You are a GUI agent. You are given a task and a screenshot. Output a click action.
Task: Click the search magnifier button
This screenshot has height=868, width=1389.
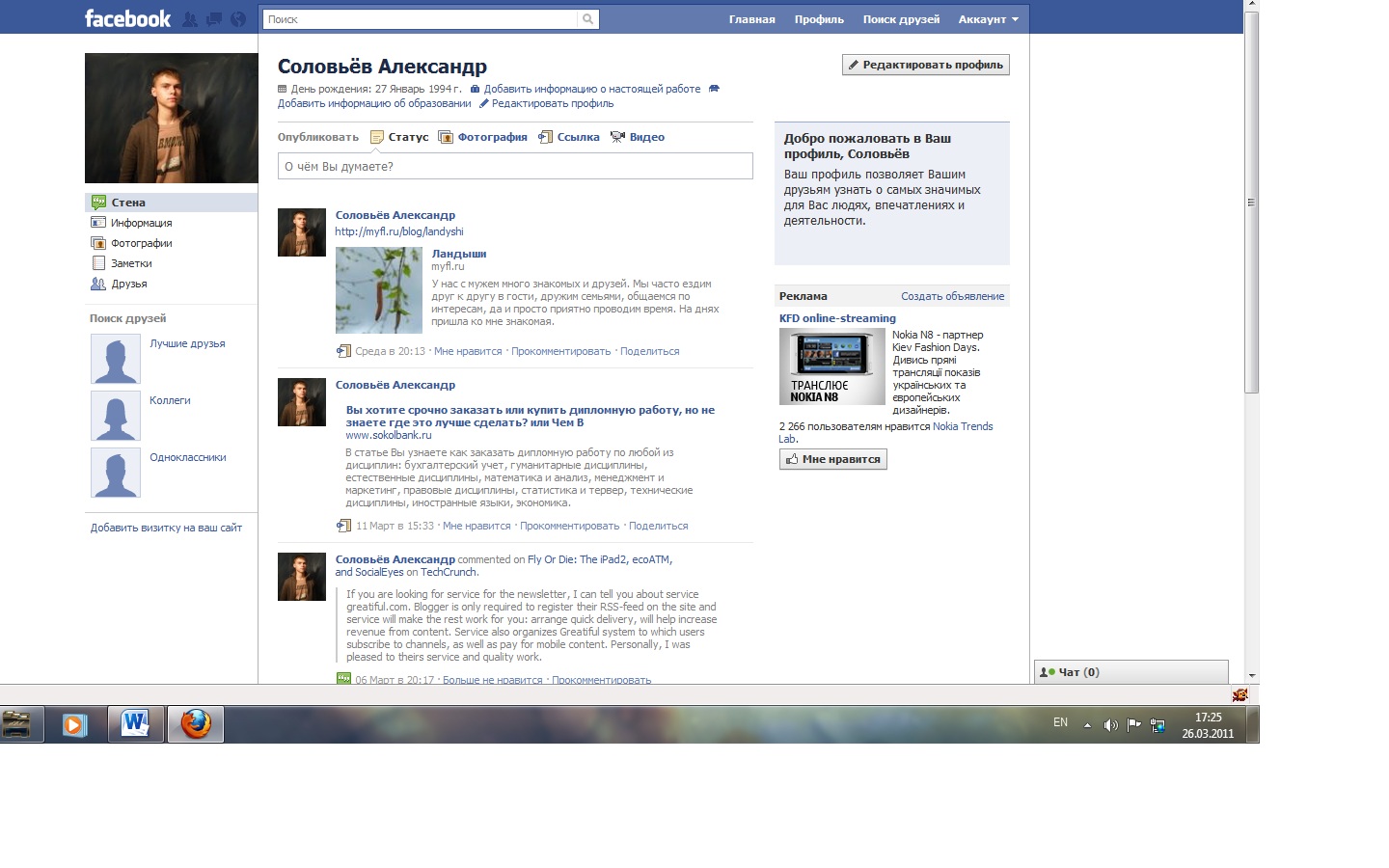587,19
